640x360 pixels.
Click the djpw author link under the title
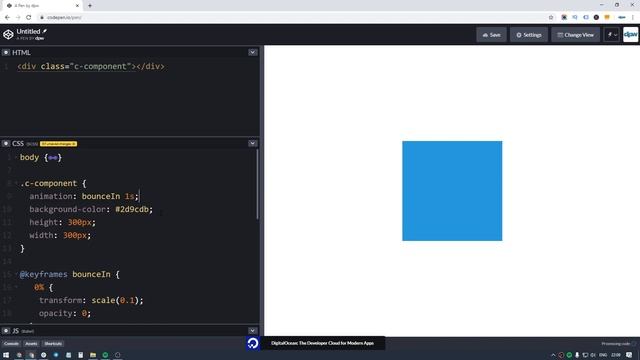tap(40, 38)
